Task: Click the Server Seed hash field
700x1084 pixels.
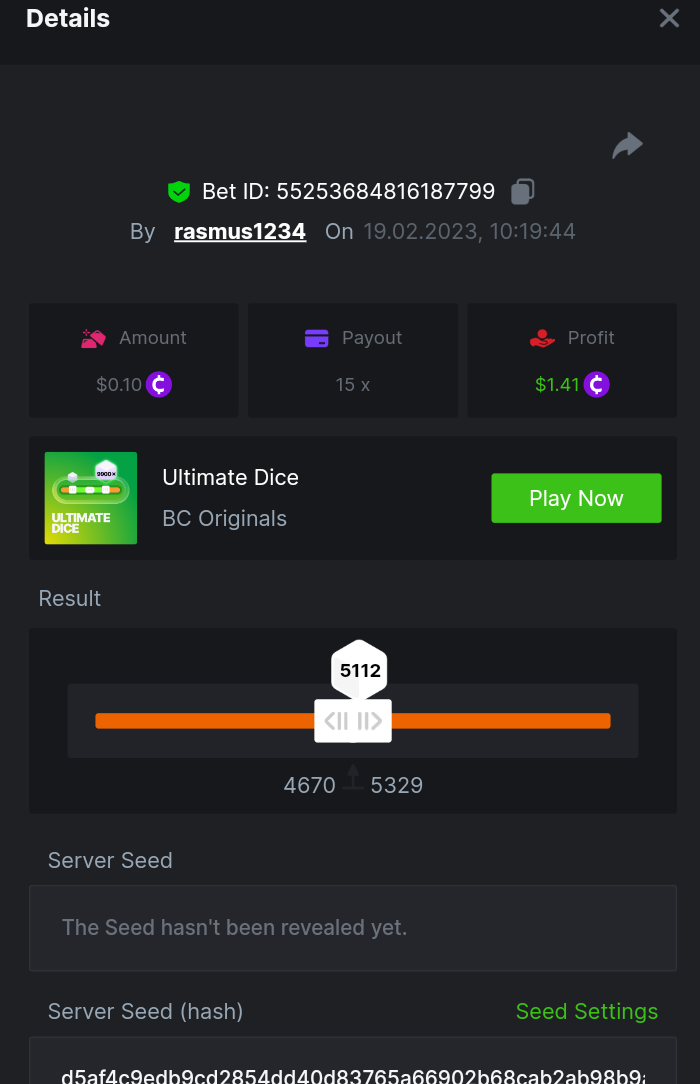Action: coord(353,1070)
